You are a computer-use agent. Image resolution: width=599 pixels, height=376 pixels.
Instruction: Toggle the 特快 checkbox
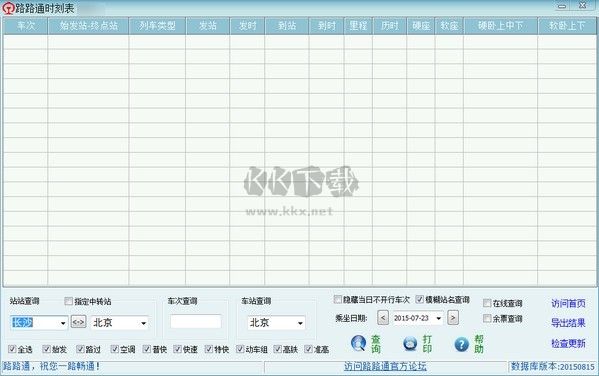pos(209,348)
